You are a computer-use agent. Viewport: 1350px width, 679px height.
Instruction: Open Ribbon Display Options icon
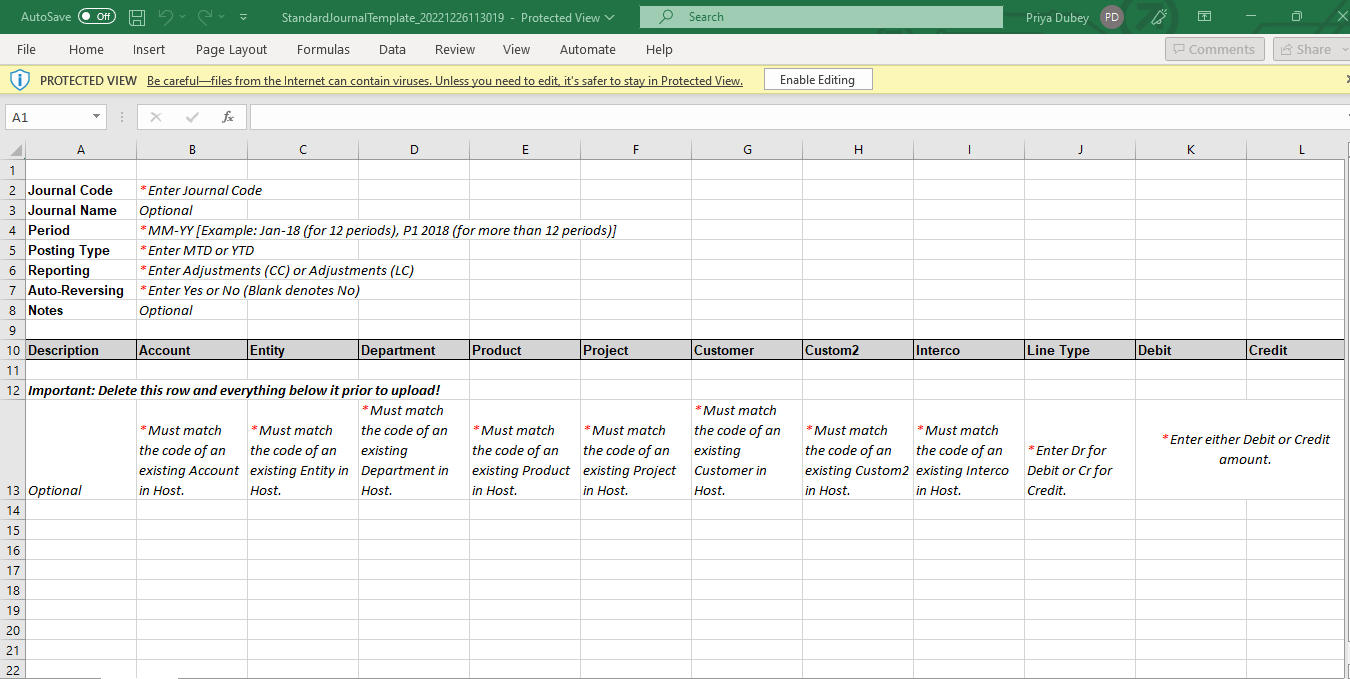click(x=1205, y=17)
